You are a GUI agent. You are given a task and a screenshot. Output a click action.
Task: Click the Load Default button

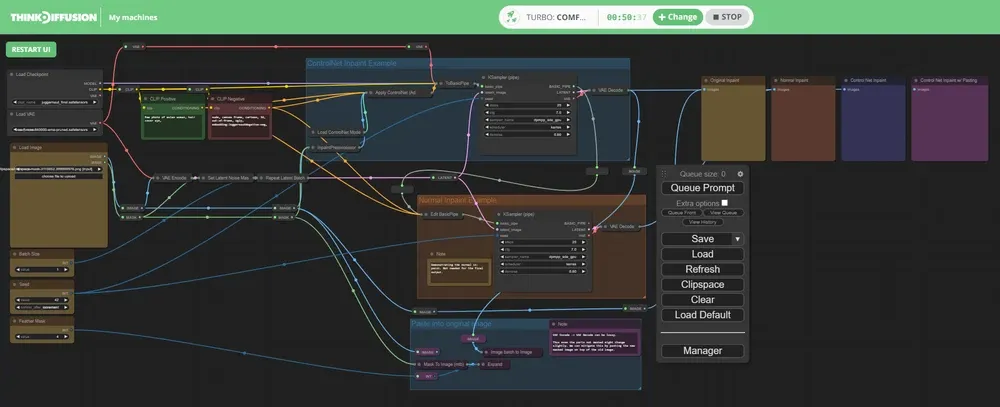(x=702, y=314)
